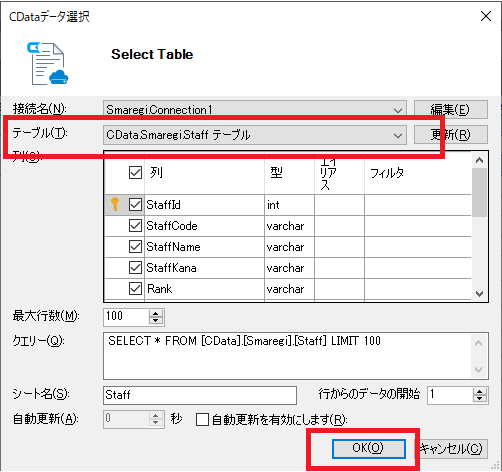Uncheck the StaffKana column checkbox
Image resolution: width=502 pixels, height=472 pixels.
coord(135,268)
